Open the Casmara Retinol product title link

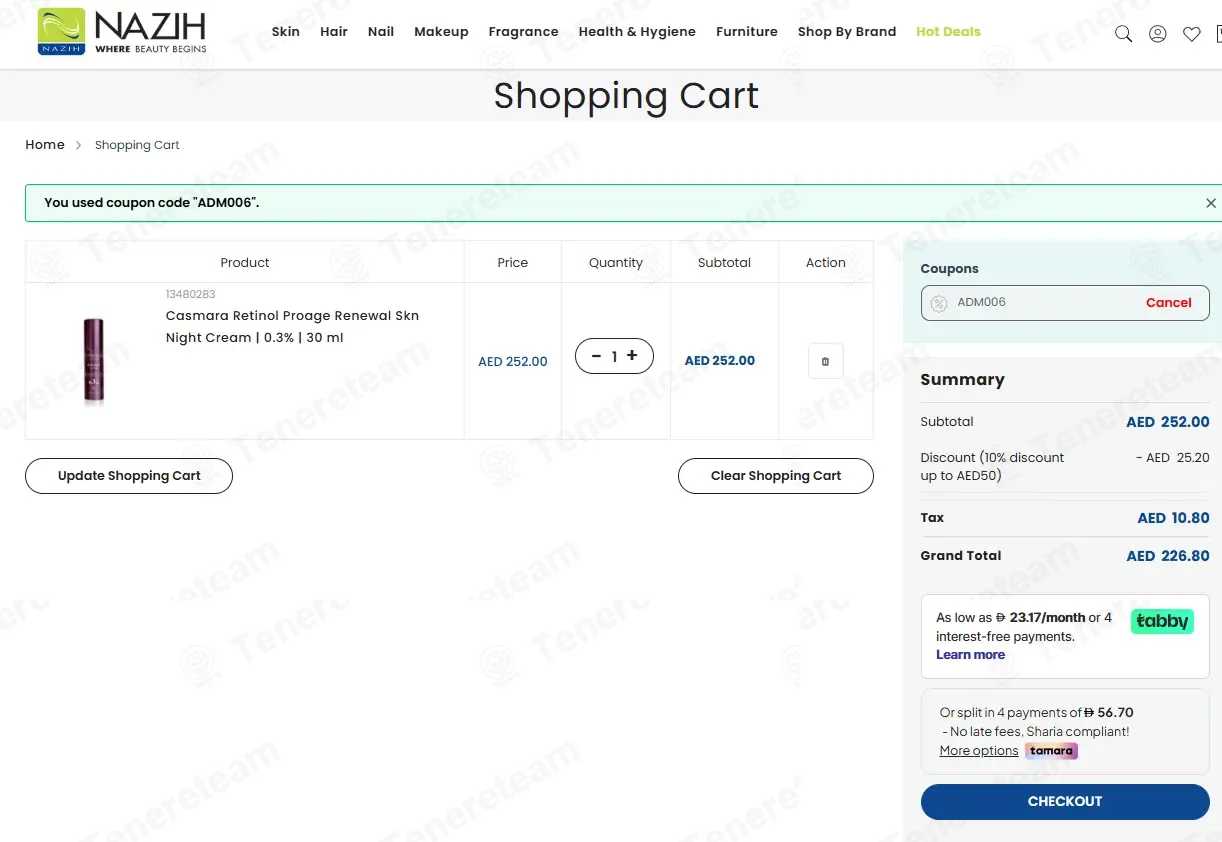(292, 327)
